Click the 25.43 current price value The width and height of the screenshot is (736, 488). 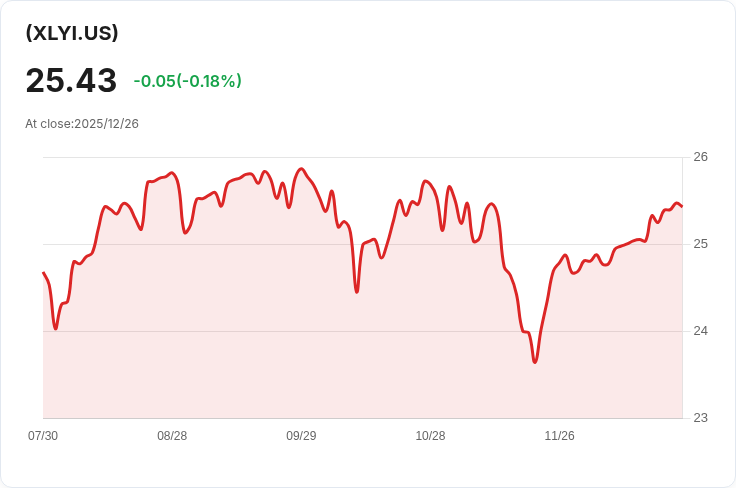click(x=71, y=80)
